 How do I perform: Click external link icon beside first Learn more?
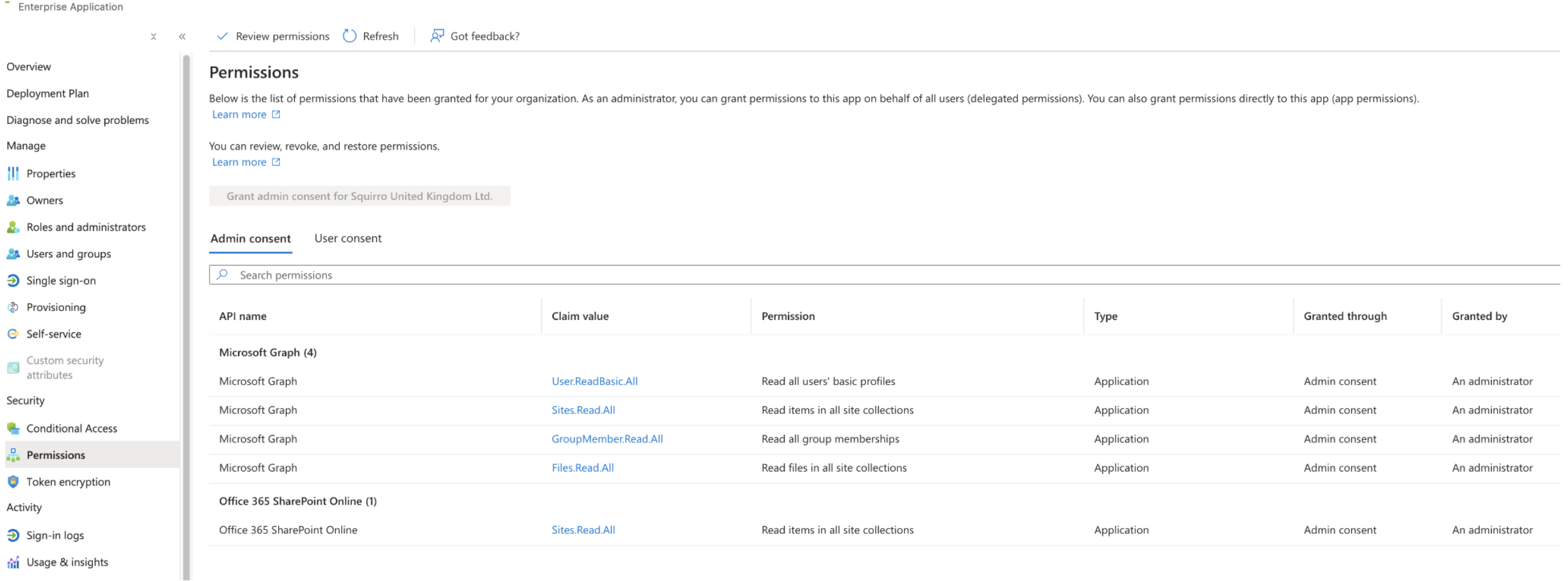pyautogui.click(x=276, y=114)
